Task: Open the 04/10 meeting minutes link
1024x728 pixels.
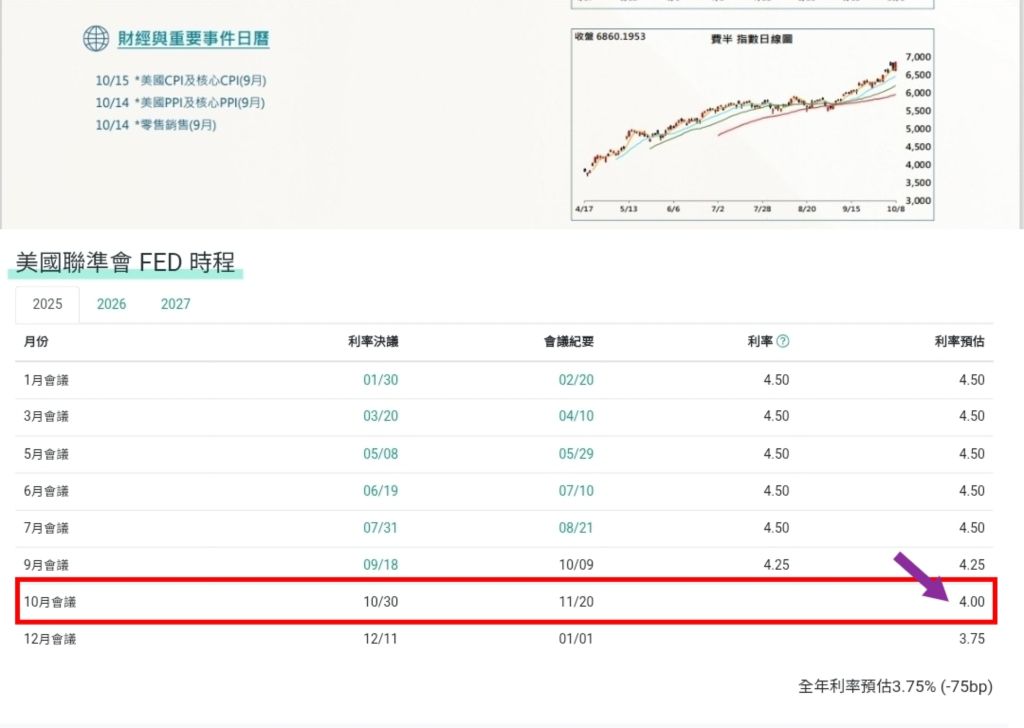Action: click(576, 416)
